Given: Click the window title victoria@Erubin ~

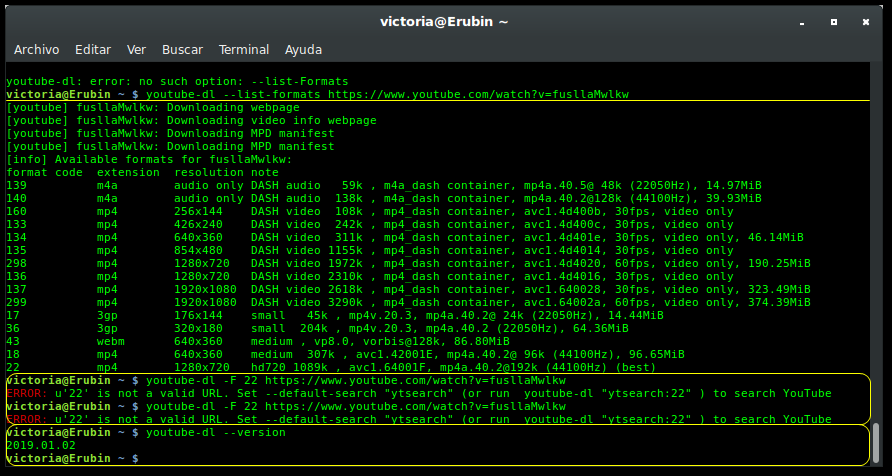Looking at the screenshot, I should 444,22.
